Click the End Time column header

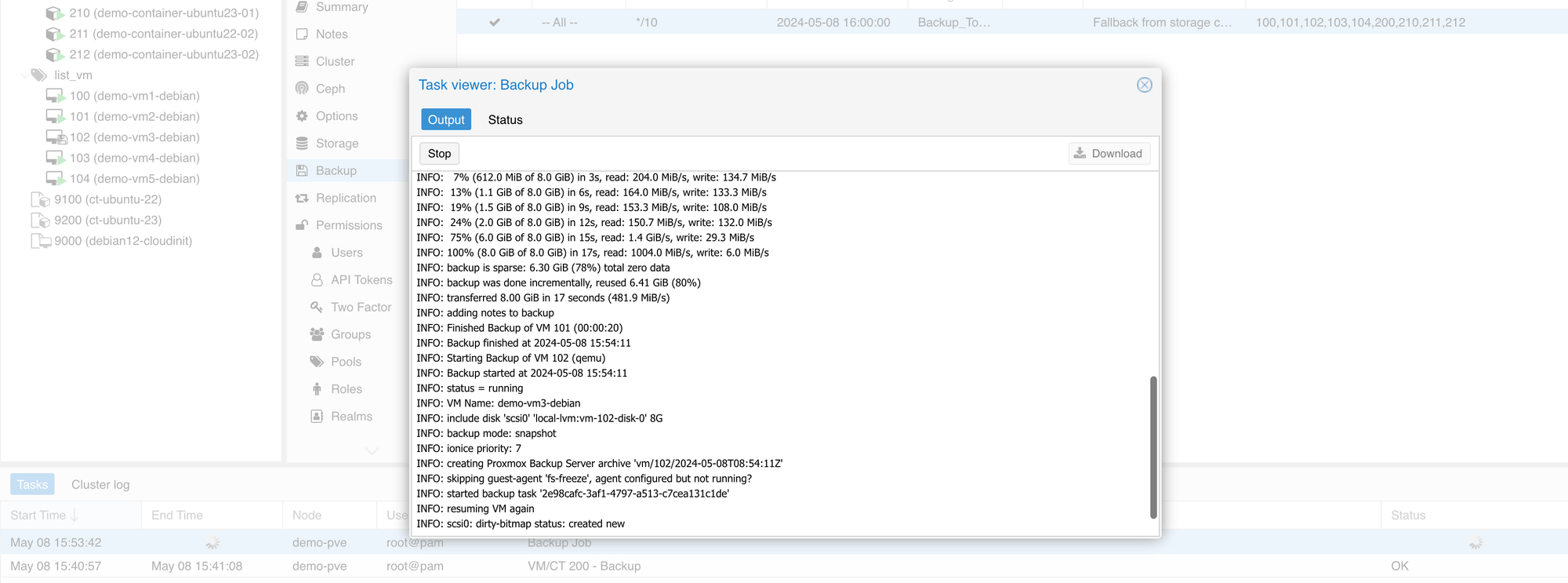(212, 516)
